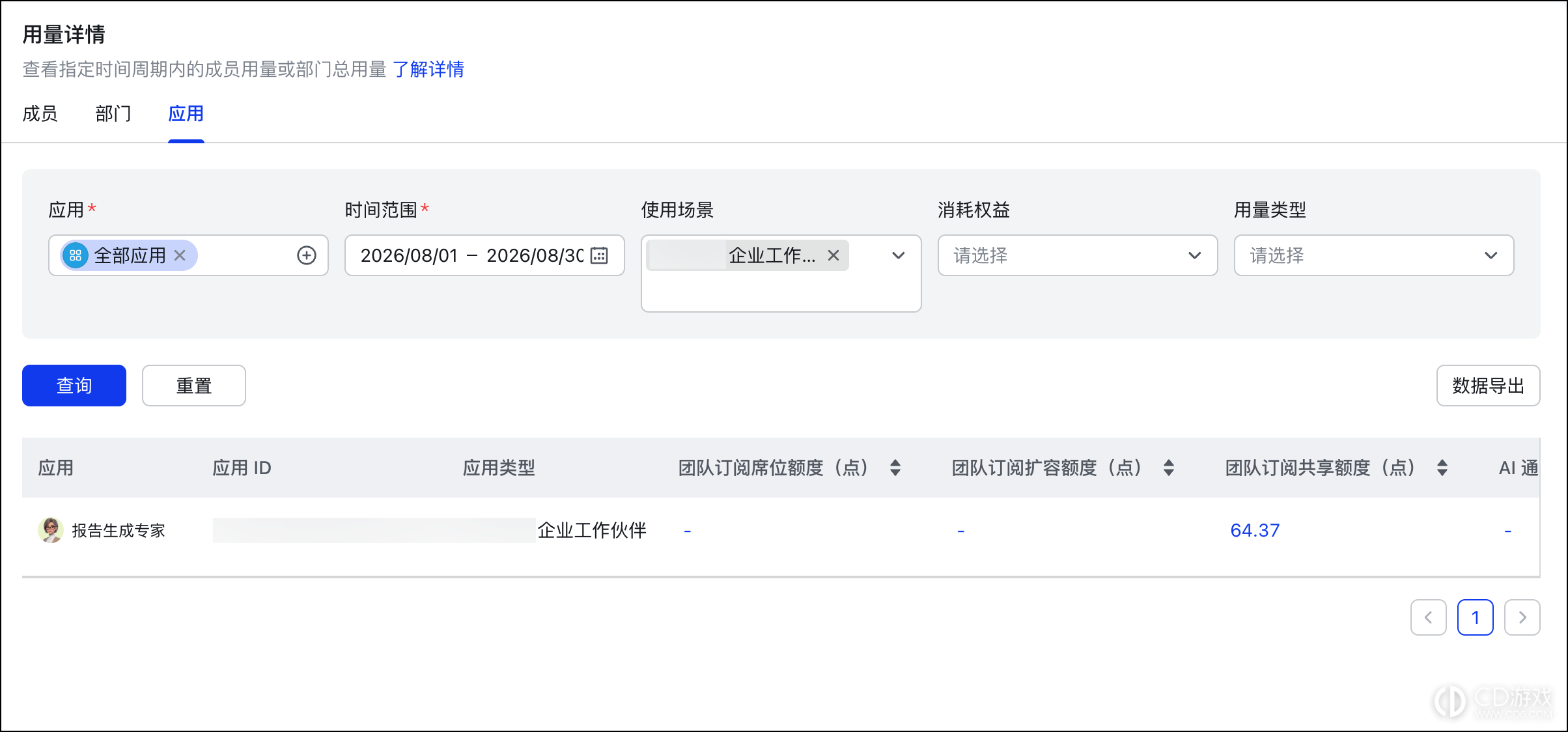
Task: Switch to the 成员 tab
Action: (x=40, y=114)
